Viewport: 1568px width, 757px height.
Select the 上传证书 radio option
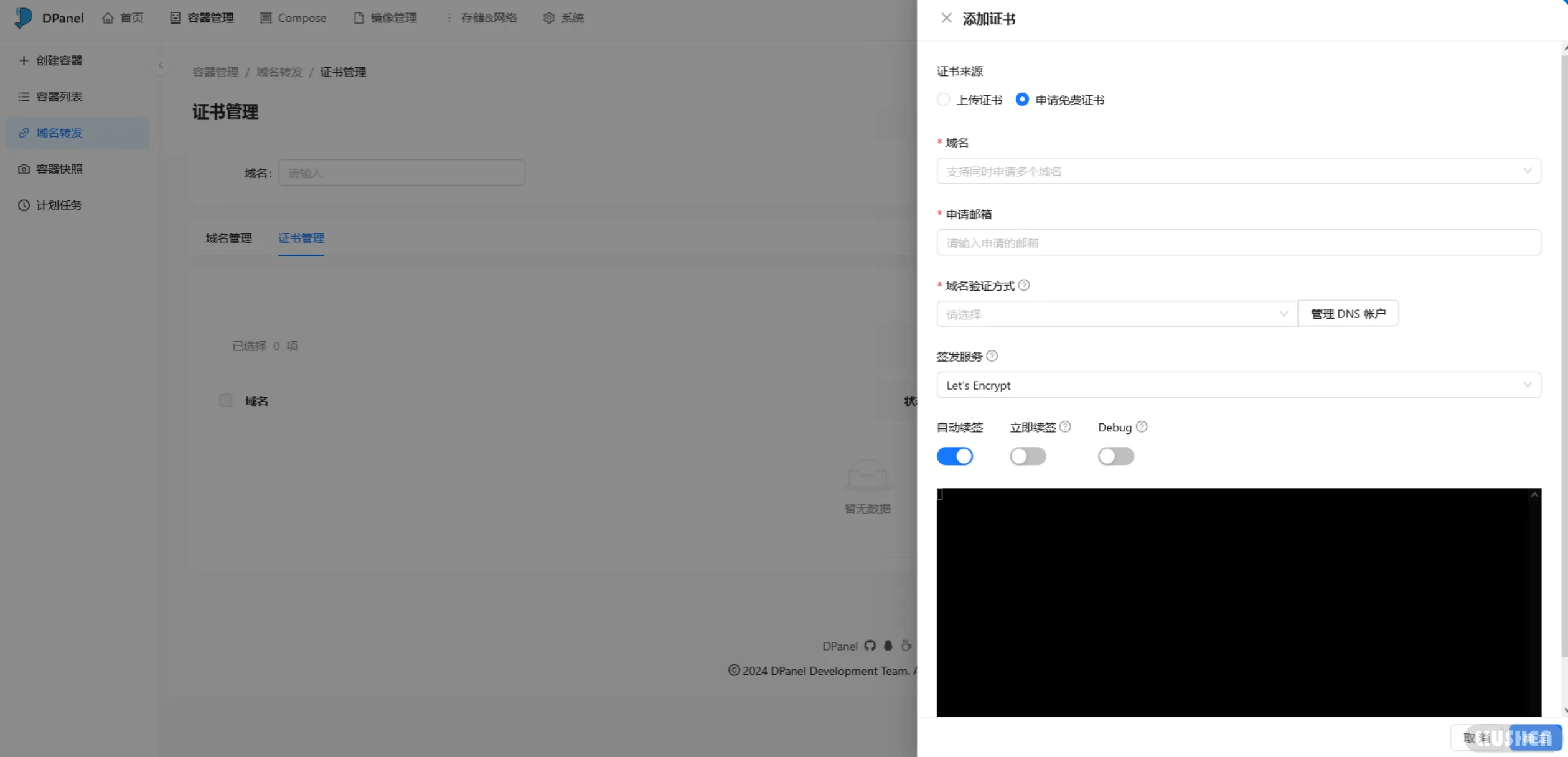pos(943,99)
